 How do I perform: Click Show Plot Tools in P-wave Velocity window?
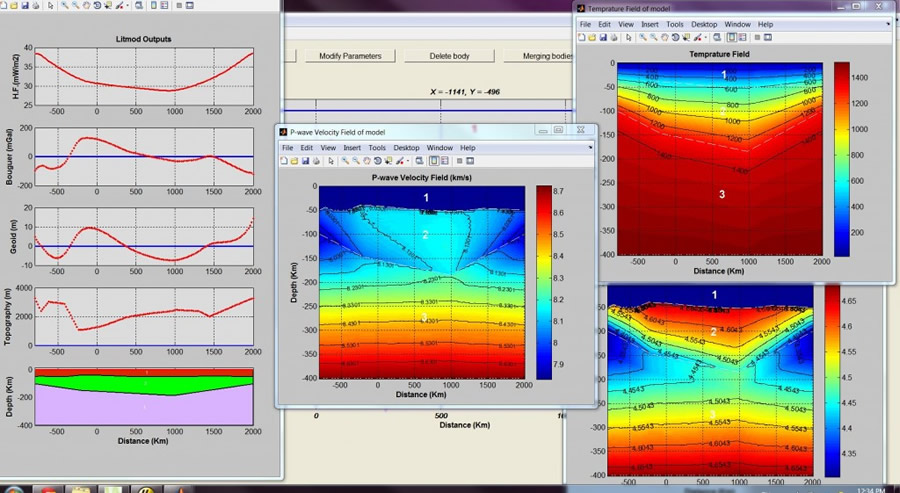pos(470,161)
